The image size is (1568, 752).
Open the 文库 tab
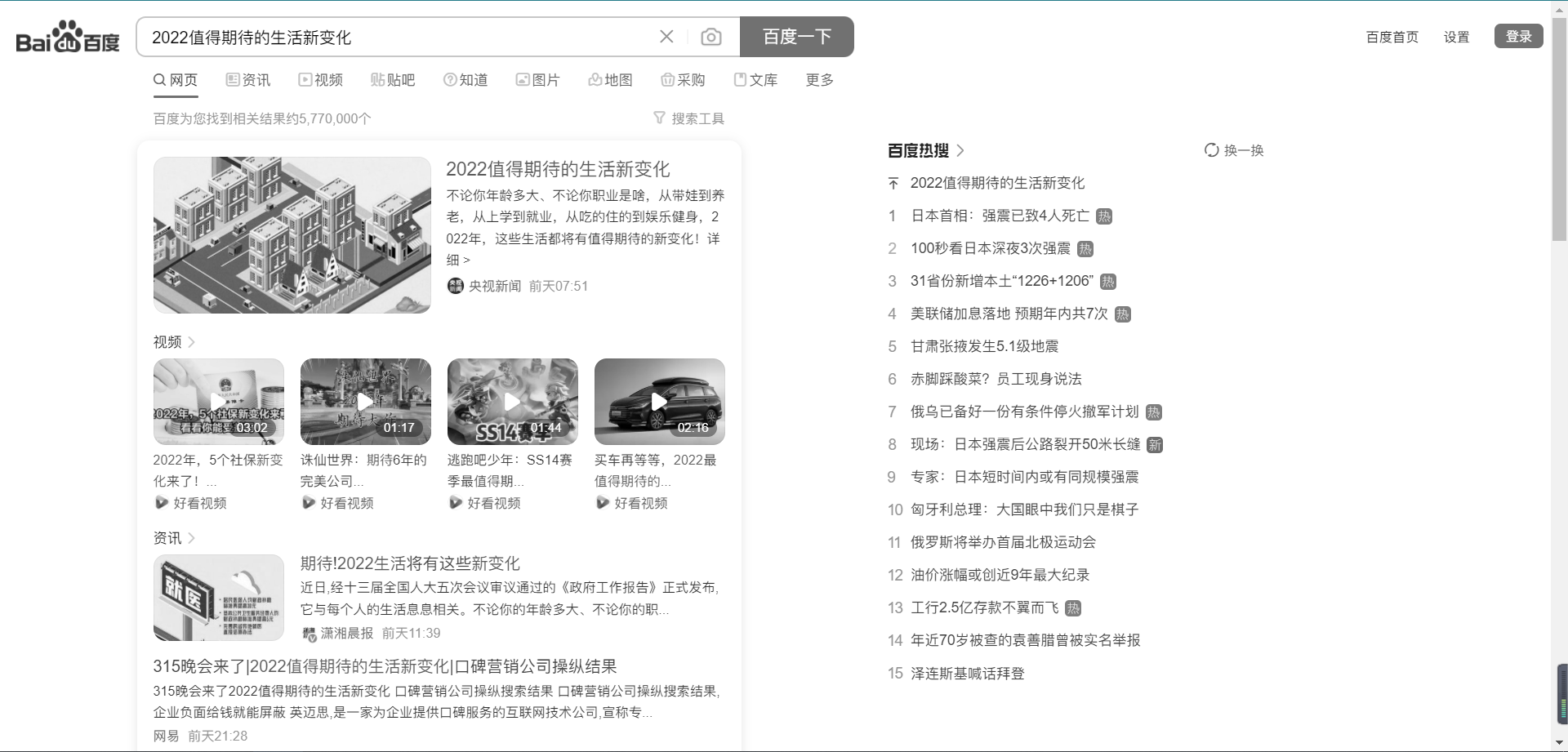(755, 80)
